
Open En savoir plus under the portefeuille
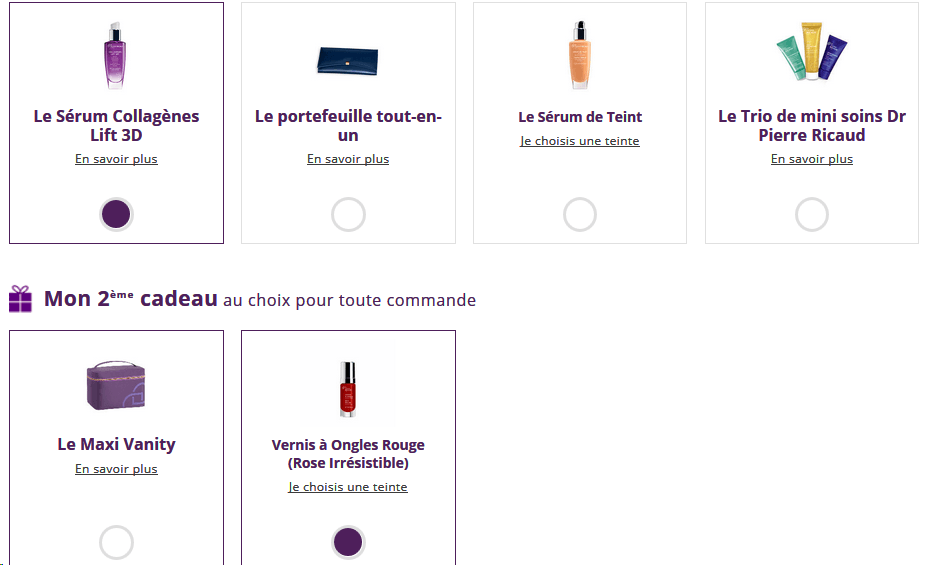[x=348, y=159]
